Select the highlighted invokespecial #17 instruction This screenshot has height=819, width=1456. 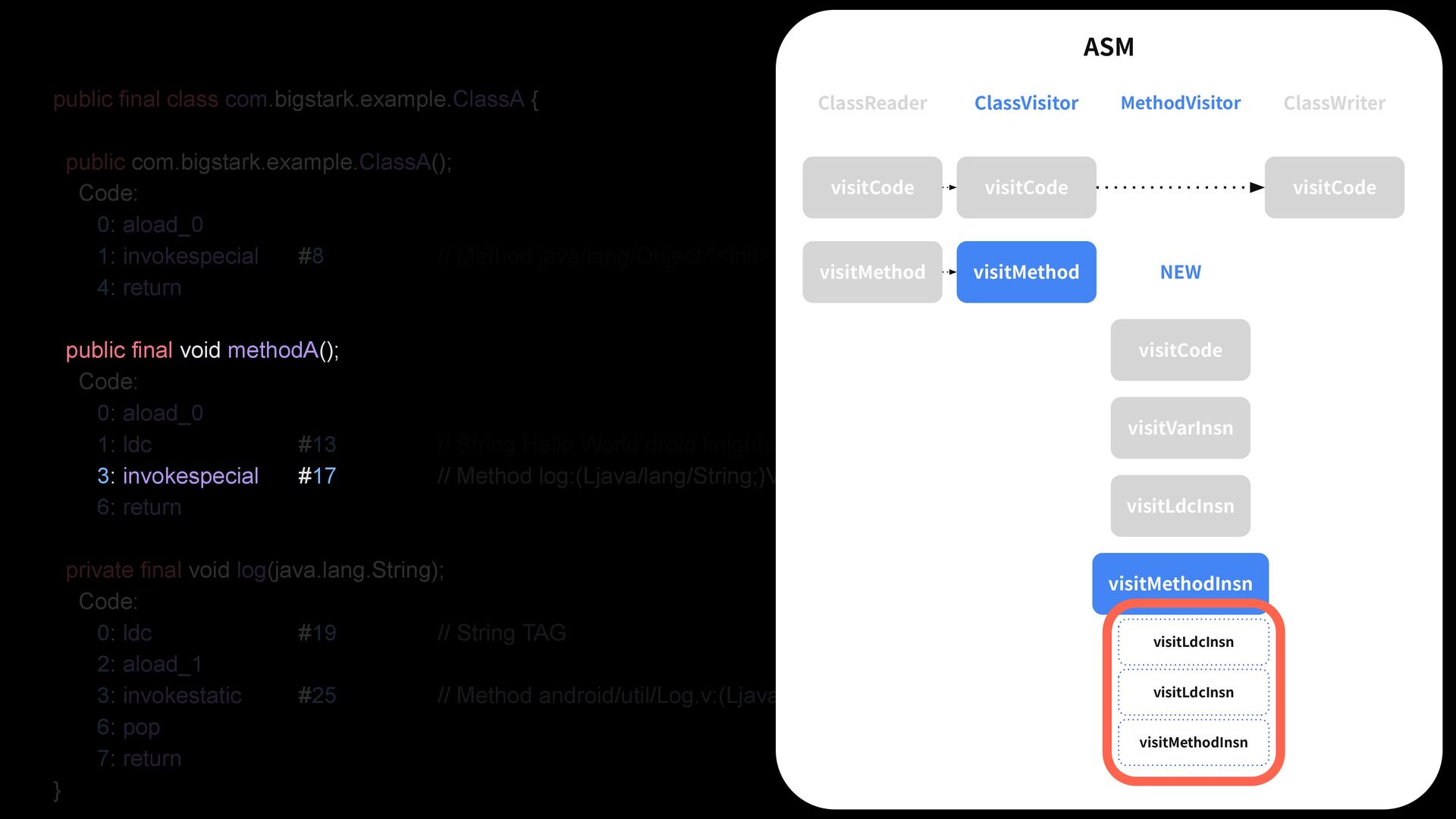pyautogui.click(x=216, y=476)
